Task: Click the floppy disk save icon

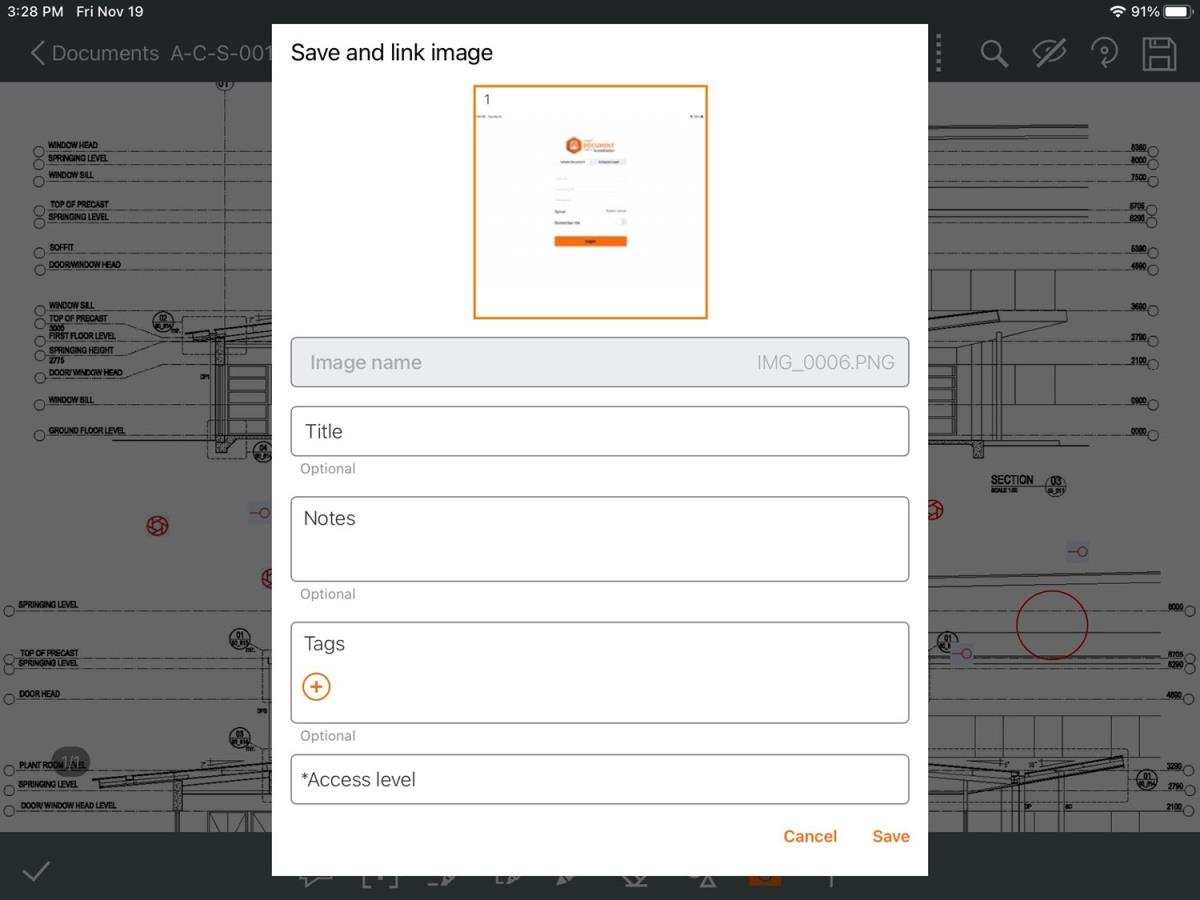Action: click(1159, 53)
